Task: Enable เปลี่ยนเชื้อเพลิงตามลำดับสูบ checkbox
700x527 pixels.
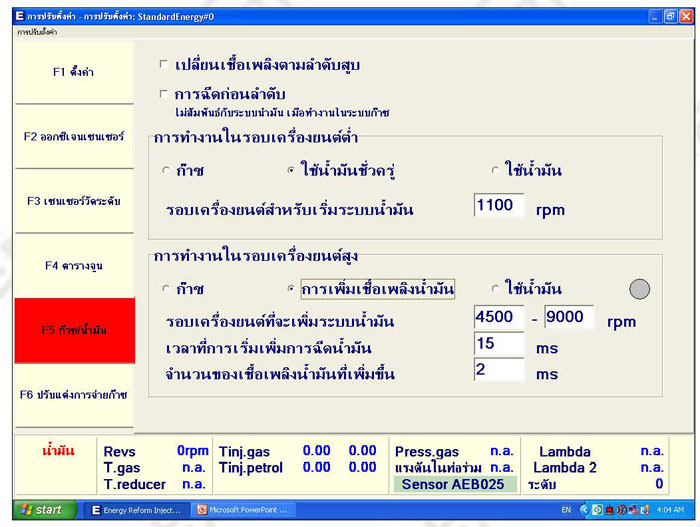Action: (x=164, y=65)
